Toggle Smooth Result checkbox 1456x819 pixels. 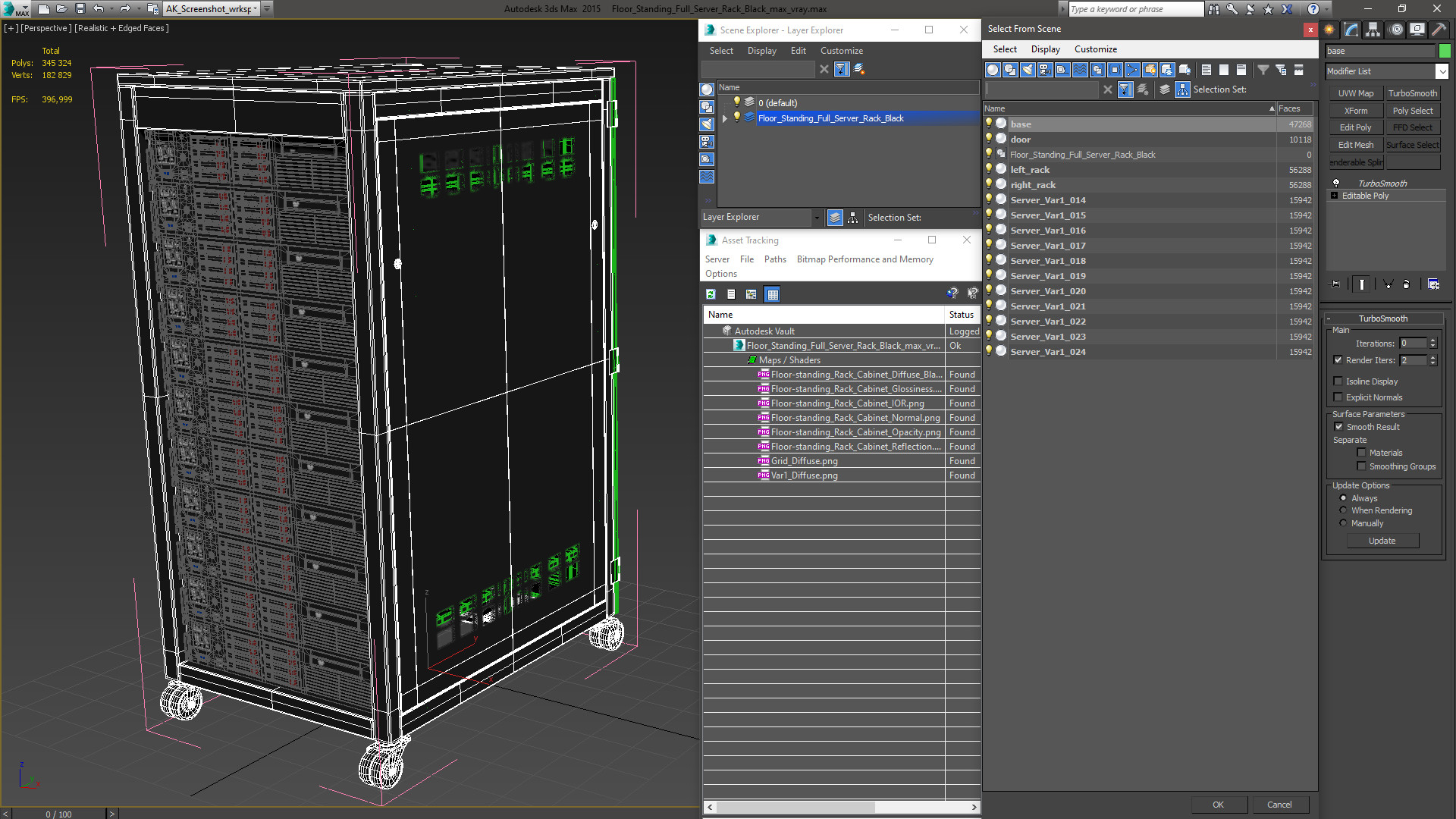tap(1339, 427)
